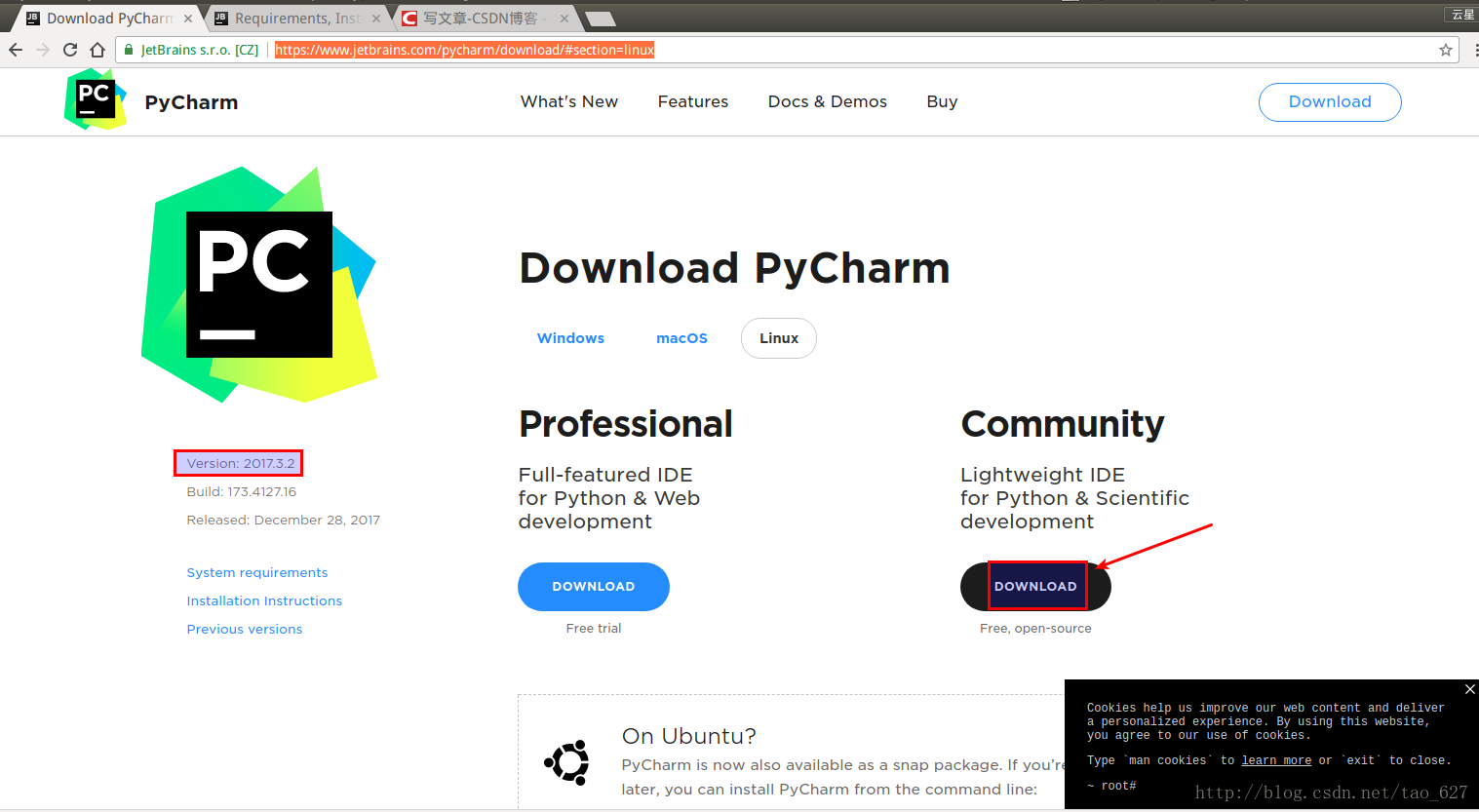Select the Linux platform tab

(x=779, y=338)
